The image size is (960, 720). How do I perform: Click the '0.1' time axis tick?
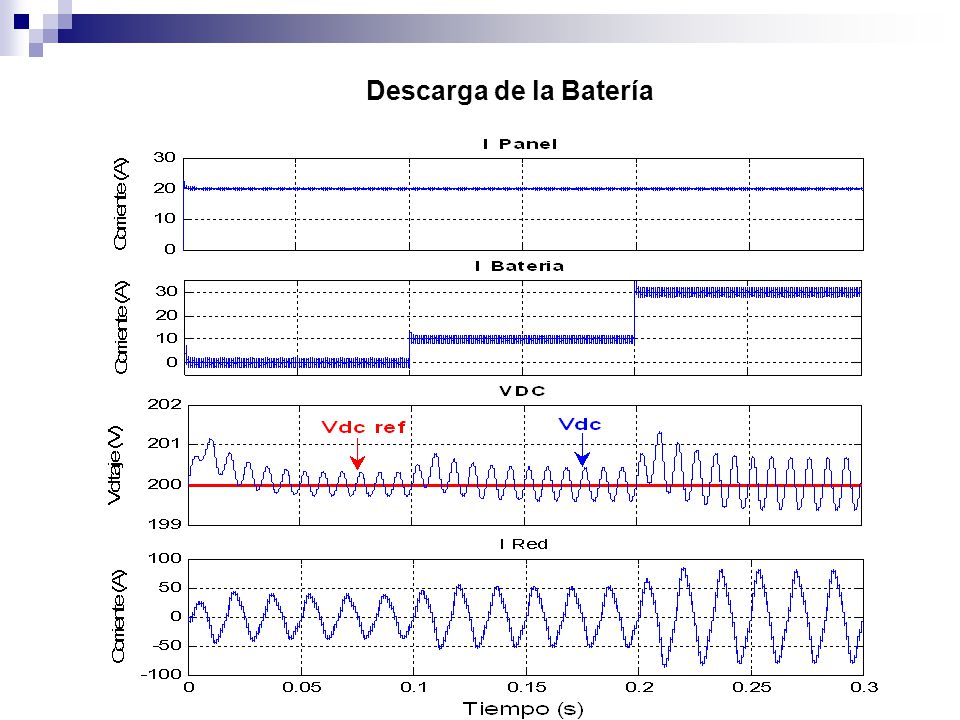coord(413,688)
